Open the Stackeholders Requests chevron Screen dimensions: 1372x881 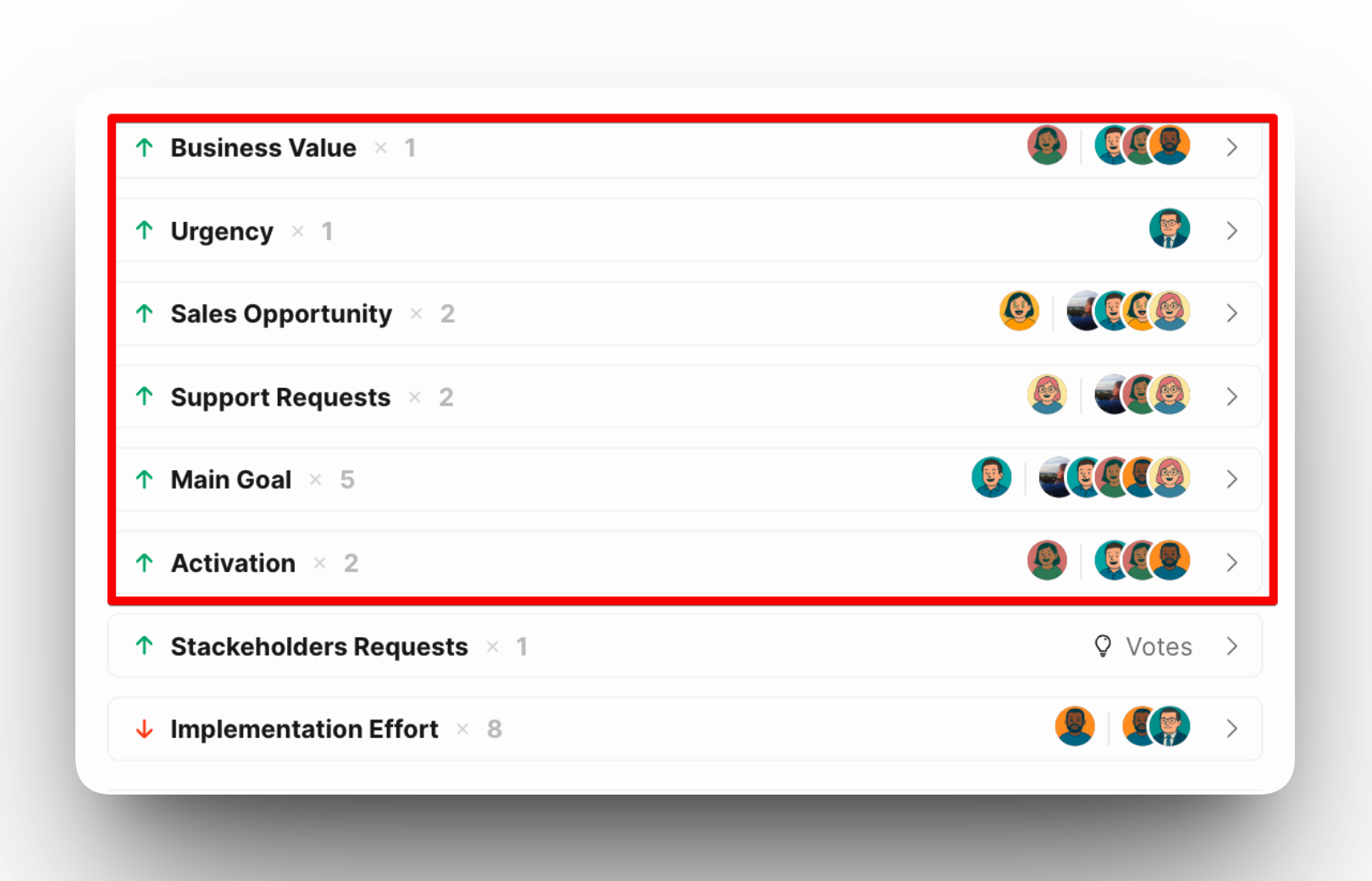point(1232,646)
